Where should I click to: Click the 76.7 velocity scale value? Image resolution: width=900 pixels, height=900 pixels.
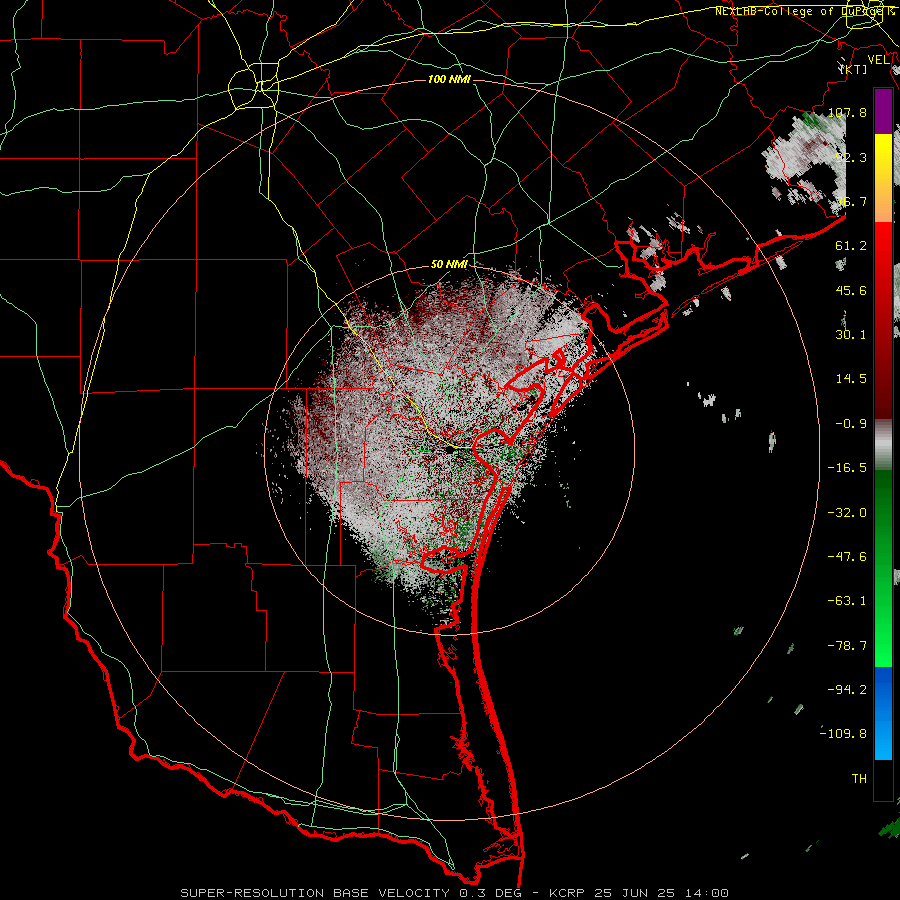[x=851, y=201]
